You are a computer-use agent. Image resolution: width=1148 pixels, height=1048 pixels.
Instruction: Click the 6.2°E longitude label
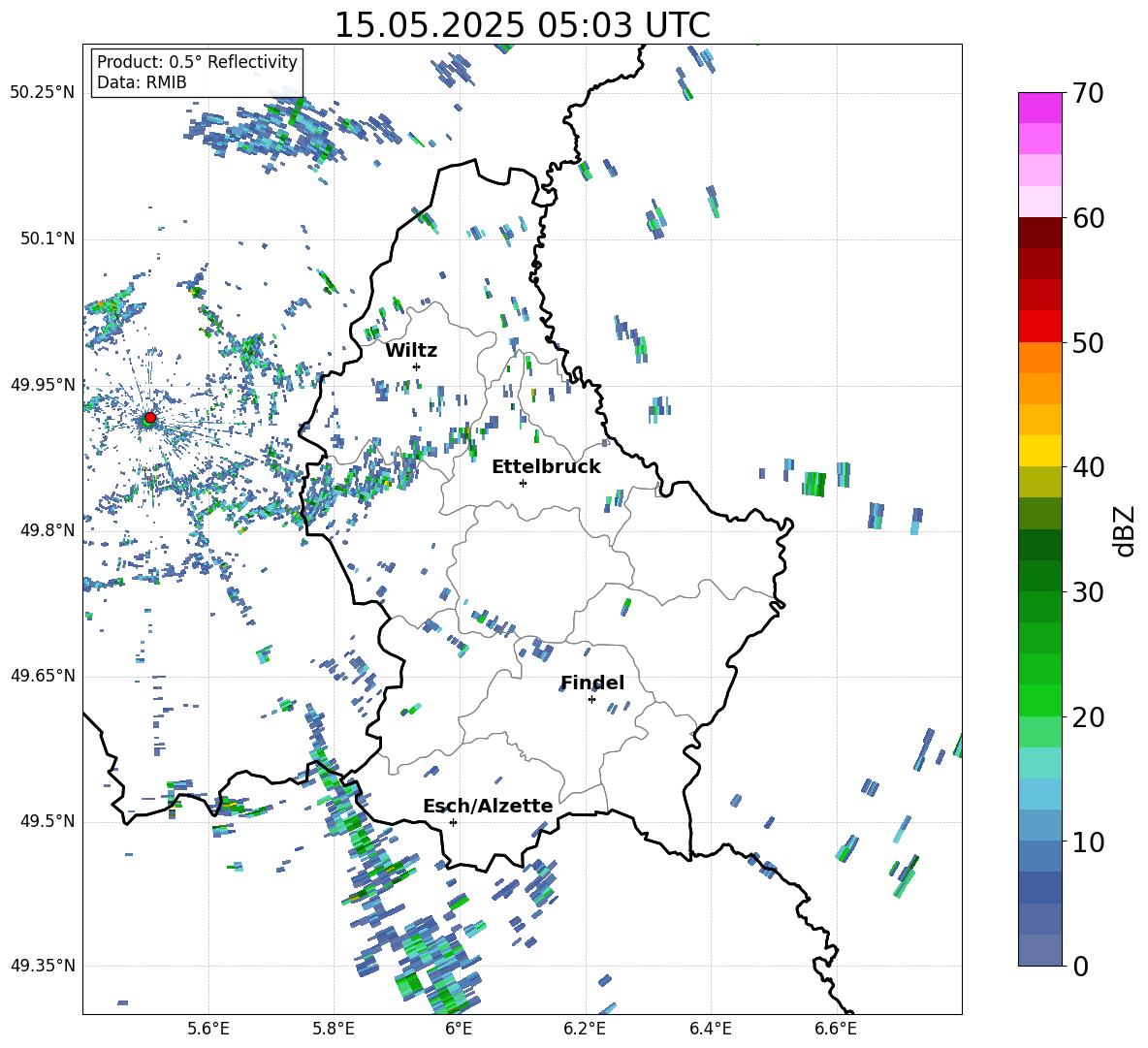point(585,1029)
